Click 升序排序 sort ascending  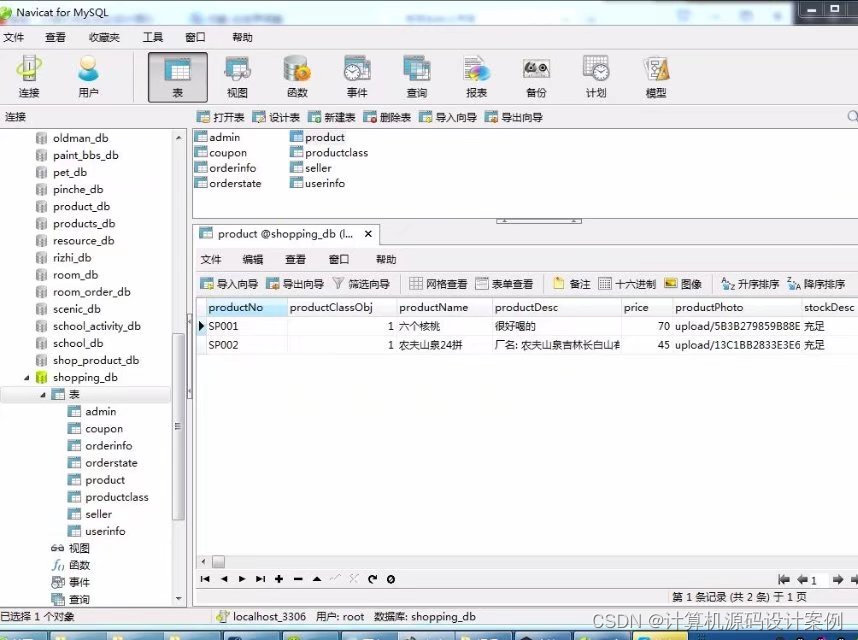750,284
